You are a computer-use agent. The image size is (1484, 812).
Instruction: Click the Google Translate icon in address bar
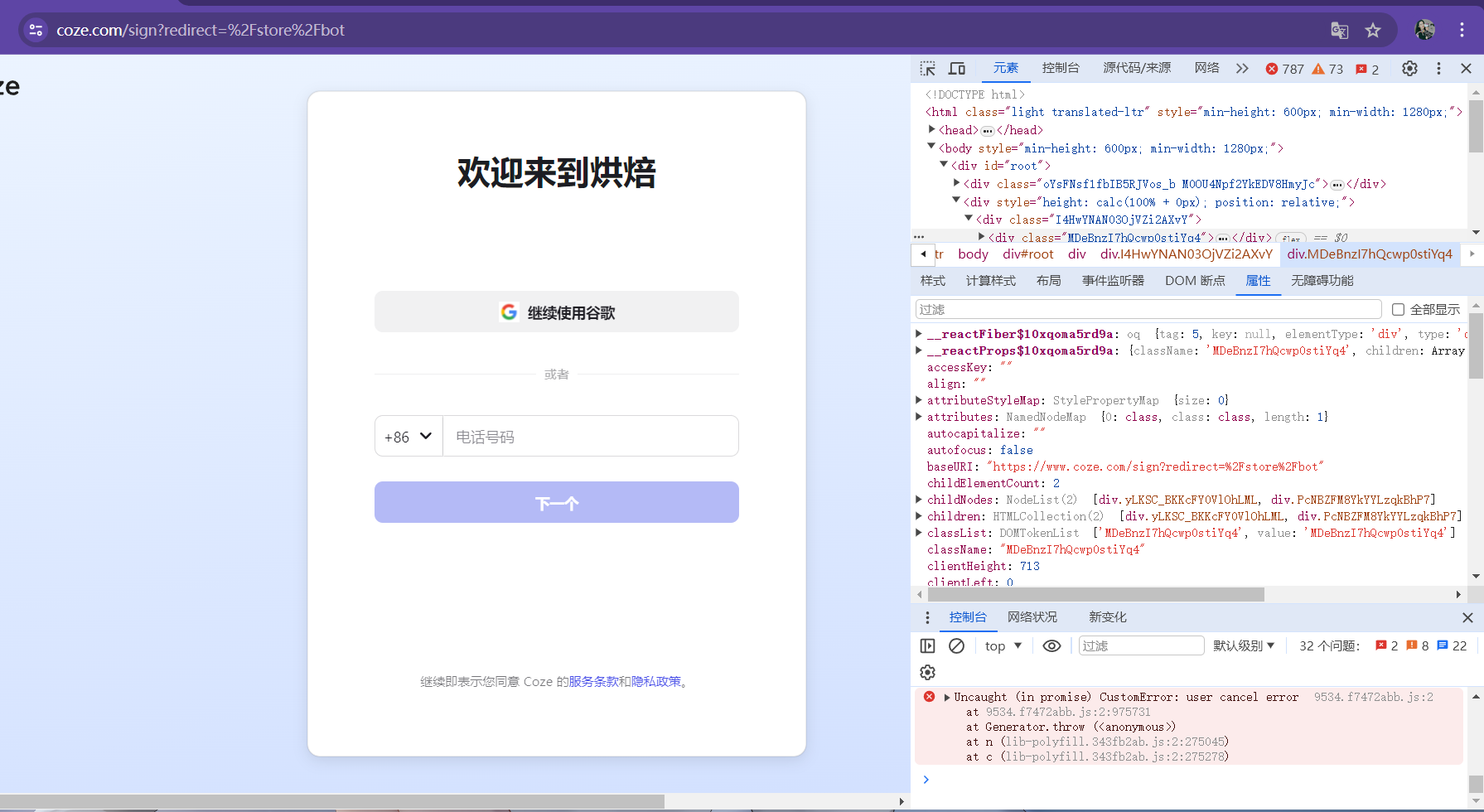click(x=1339, y=31)
